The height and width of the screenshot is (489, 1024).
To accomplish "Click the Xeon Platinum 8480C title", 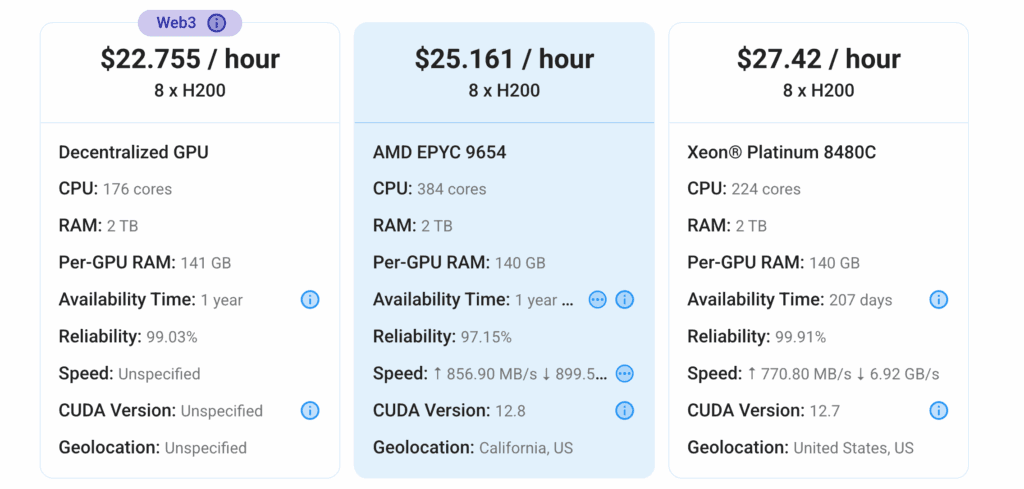I will 782,152.
